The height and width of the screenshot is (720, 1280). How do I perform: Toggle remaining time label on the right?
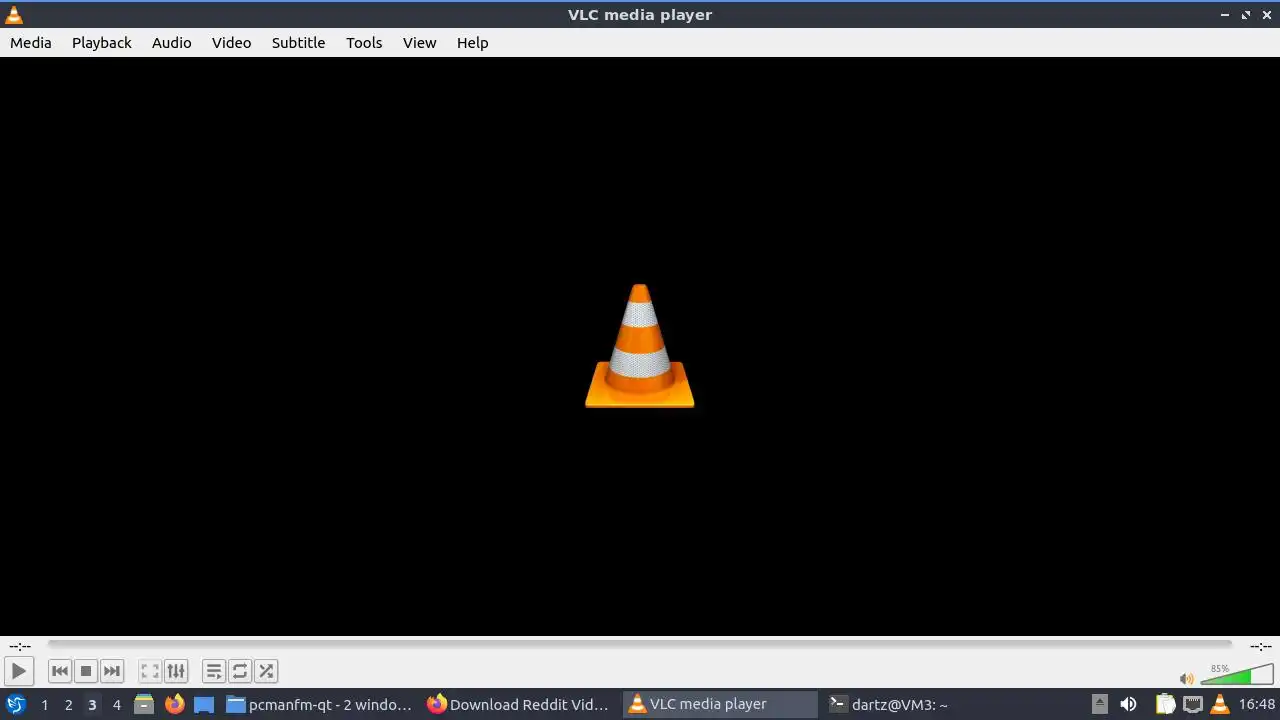1260,646
